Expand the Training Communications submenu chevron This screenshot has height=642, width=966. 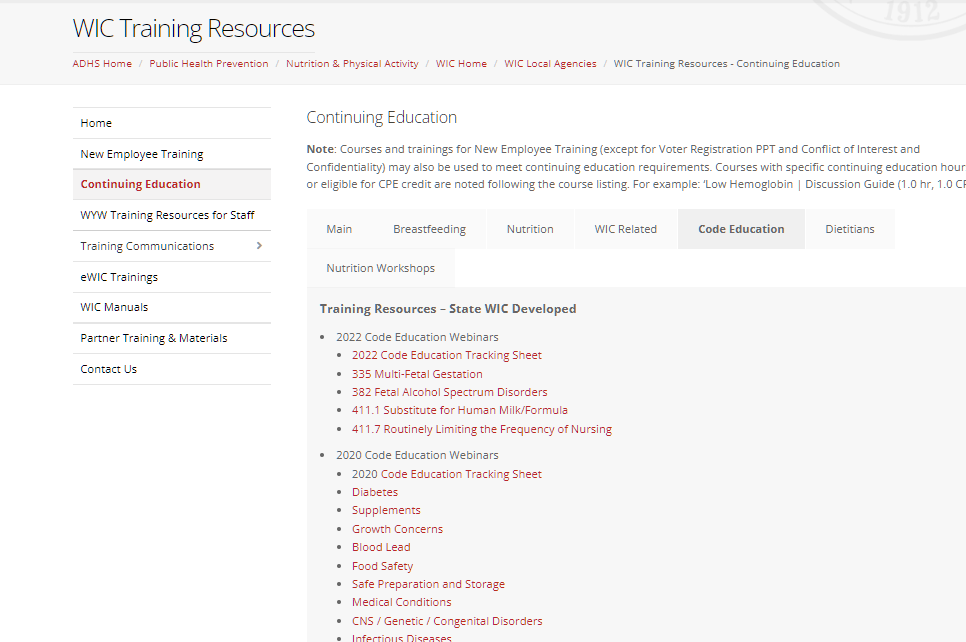point(259,246)
